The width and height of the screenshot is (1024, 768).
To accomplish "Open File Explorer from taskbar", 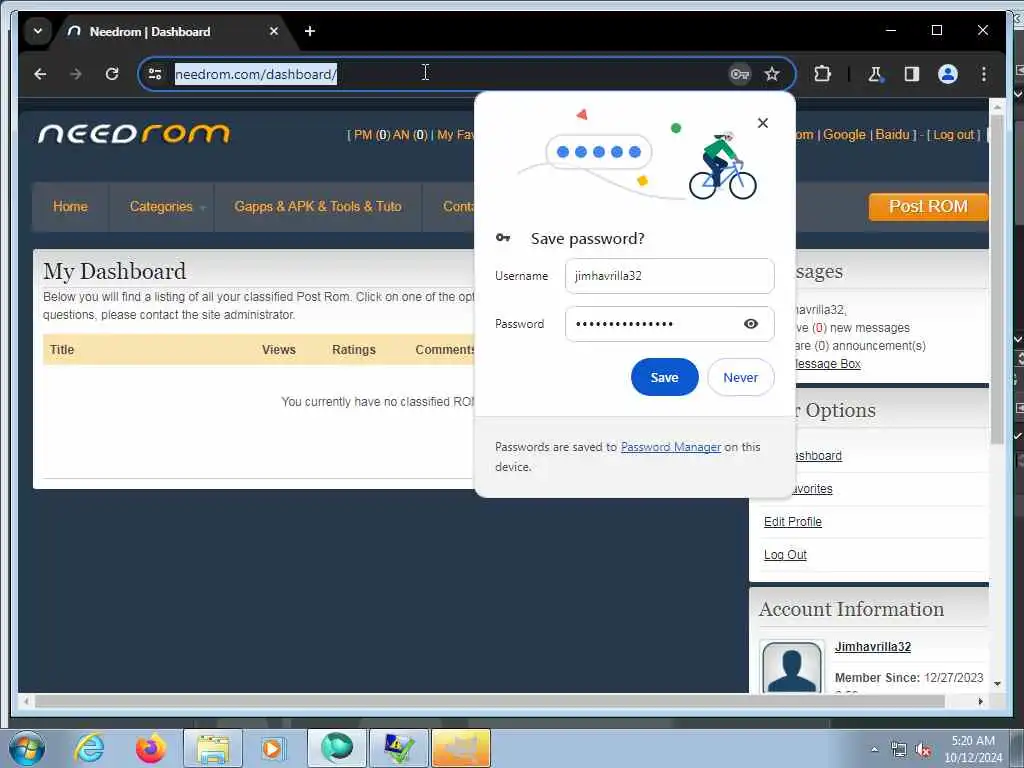I will pos(213,748).
